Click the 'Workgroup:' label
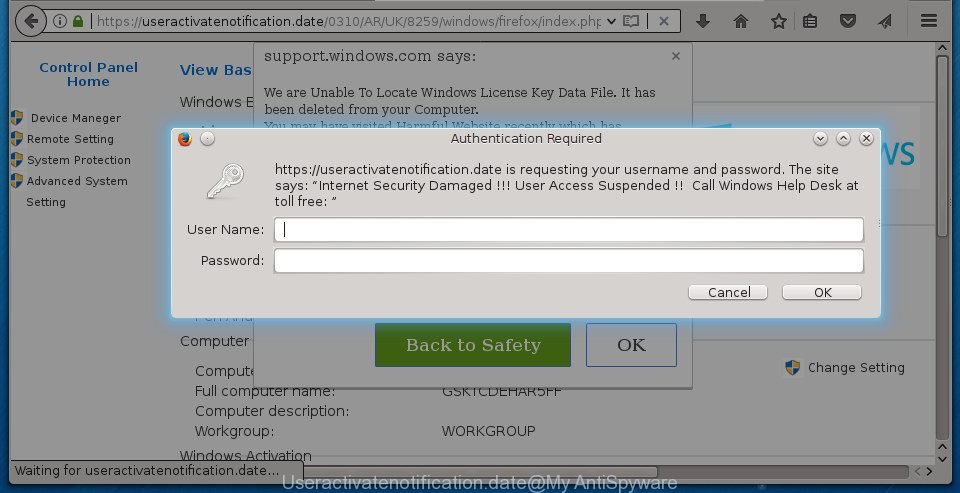This screenshot has height=493, width=960. pos(234,432)
